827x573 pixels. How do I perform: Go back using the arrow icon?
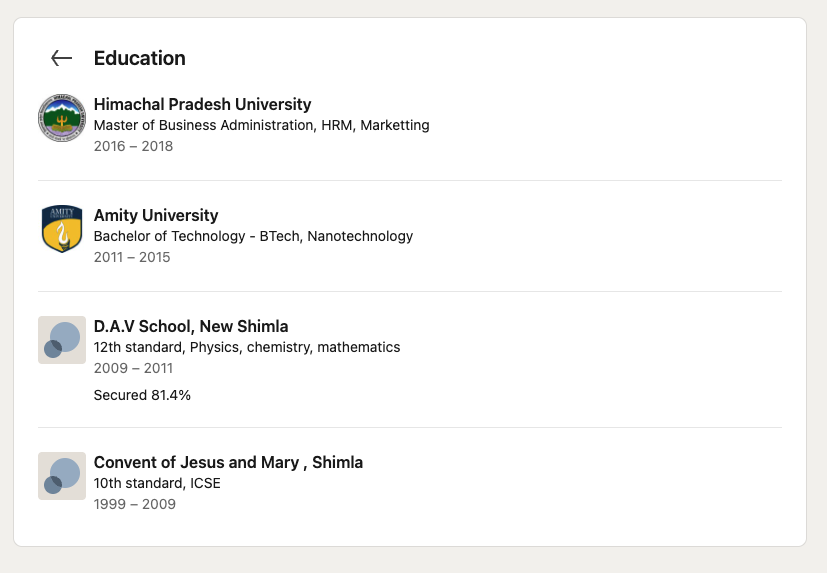pos(61,58)
